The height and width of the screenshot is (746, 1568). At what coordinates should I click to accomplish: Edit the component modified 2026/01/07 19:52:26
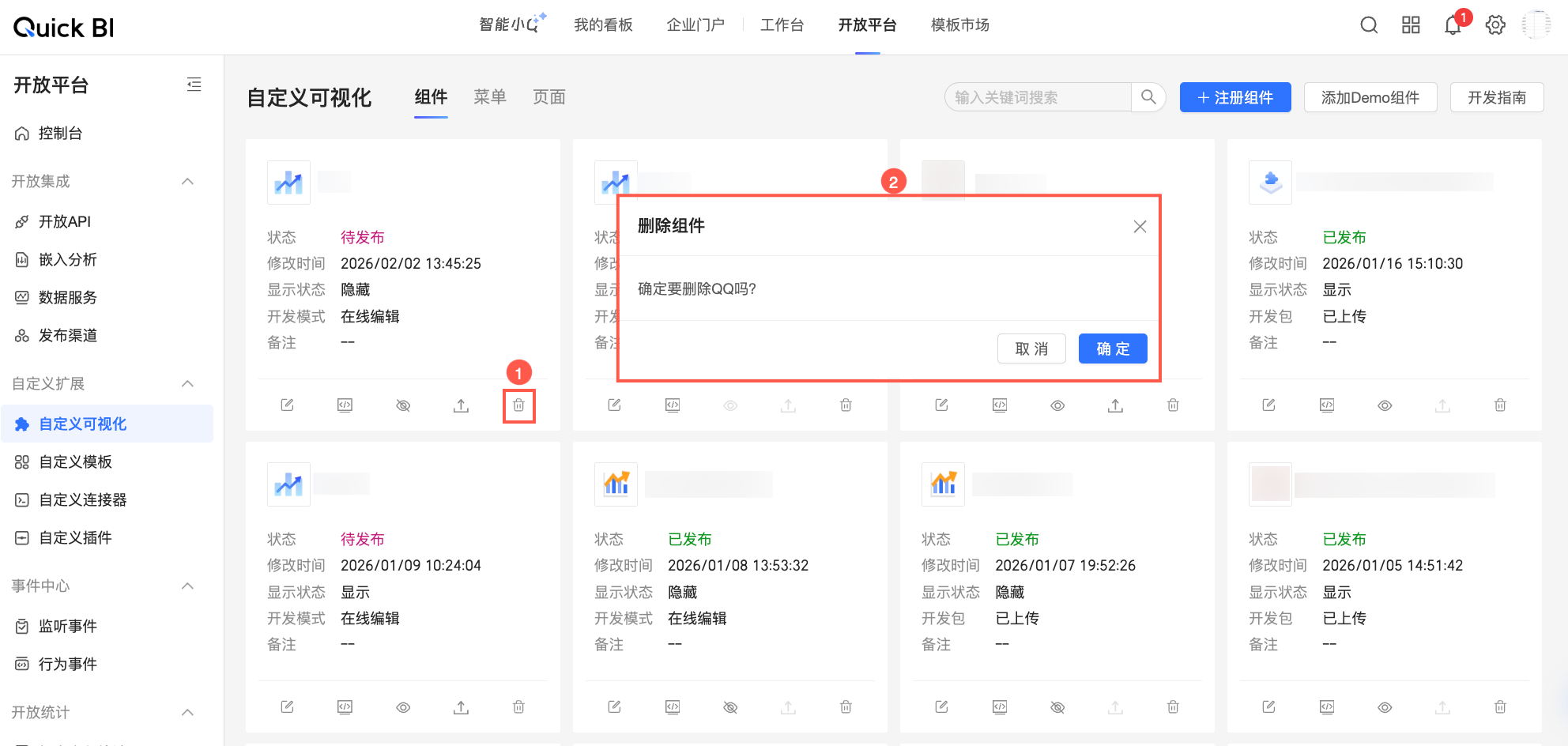pyautogui.click(x=941, y=707)
